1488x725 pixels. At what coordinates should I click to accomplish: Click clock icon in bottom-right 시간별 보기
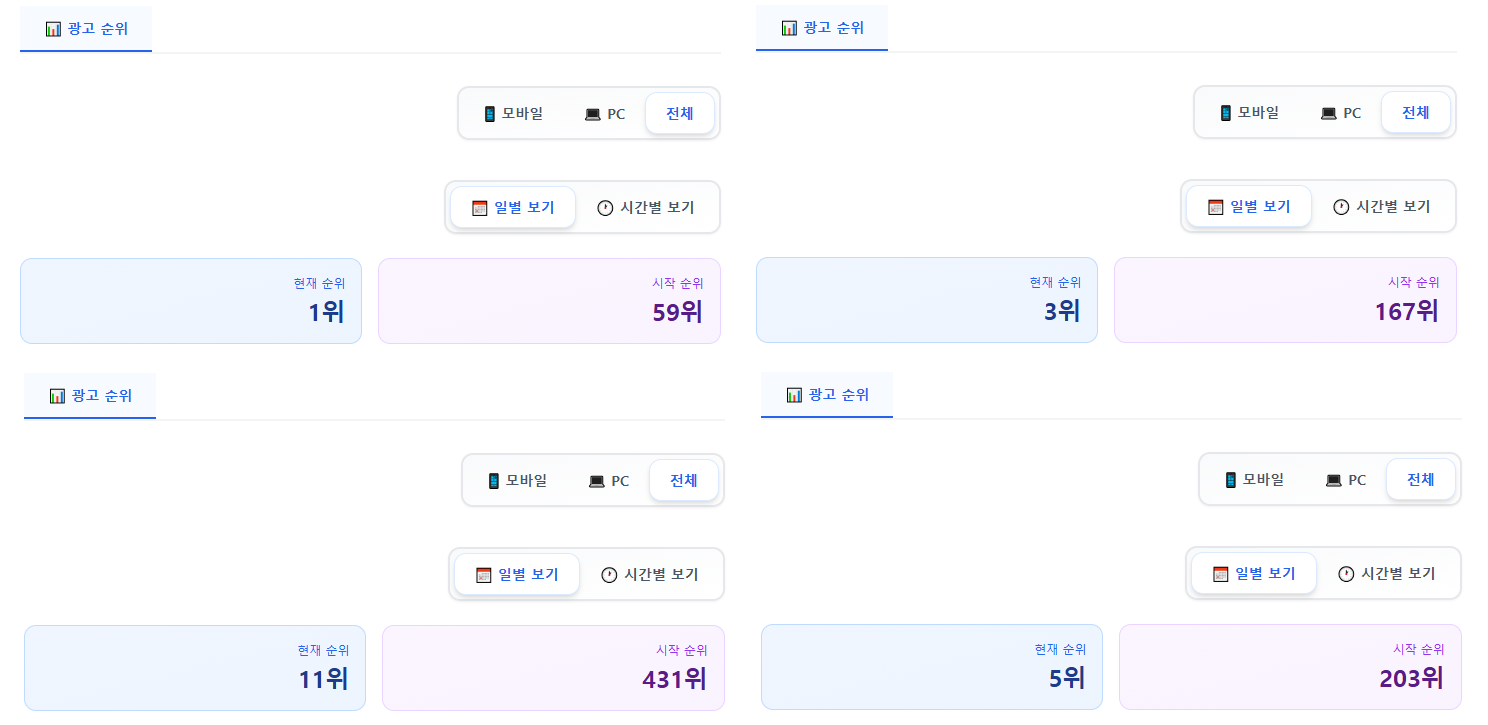[1346, 574]
